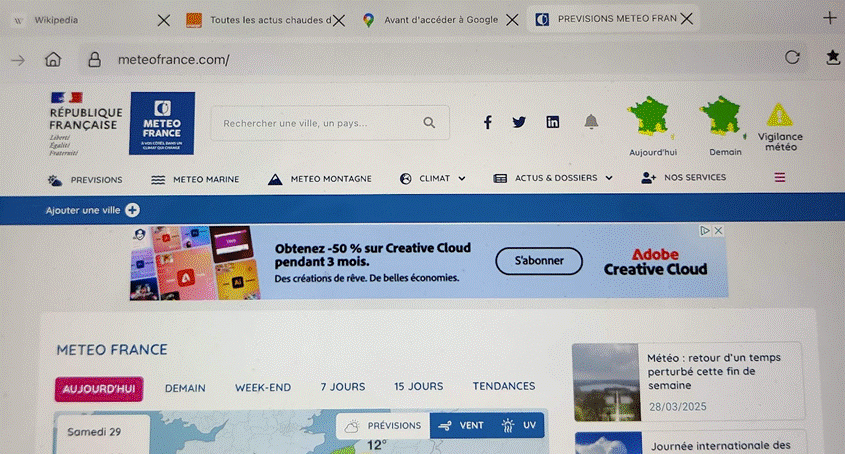Close the PREVISIONS METEO FRANCE tab
This screenshot has width=845, height=454.
(687, 19)
